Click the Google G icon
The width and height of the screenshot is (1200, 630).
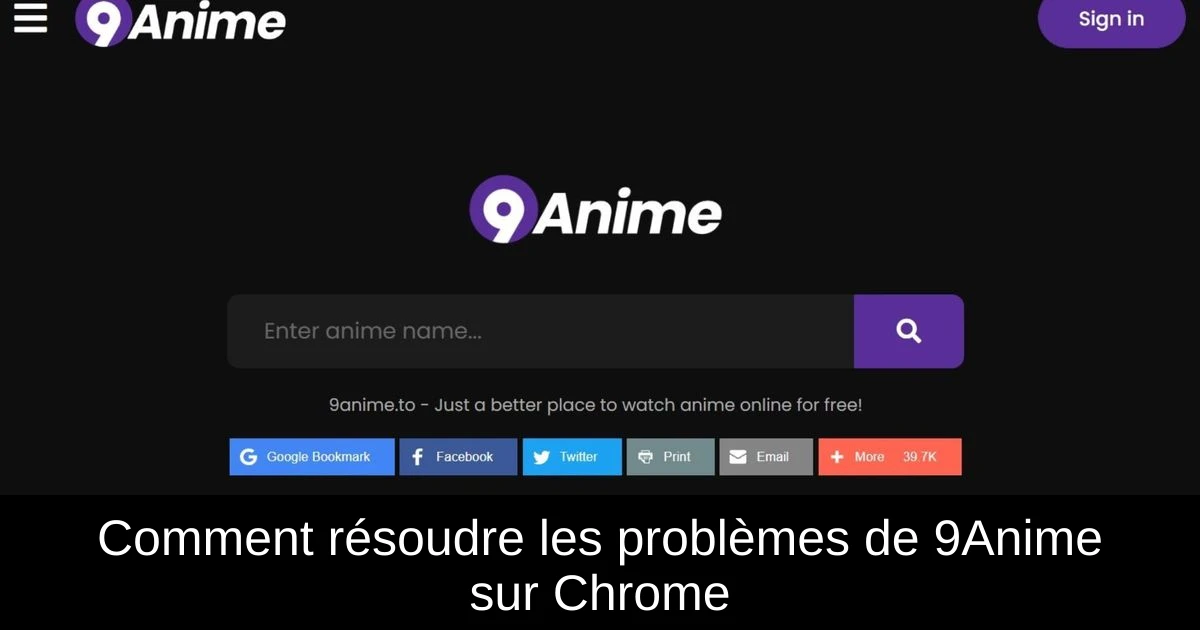(x=248, y=457)
